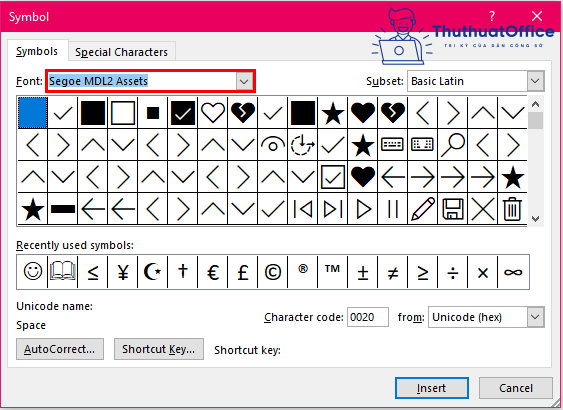Choose the greater-than-or-equal recent symbol
Viewport: 563px width, 410px height.
[423, 272]
